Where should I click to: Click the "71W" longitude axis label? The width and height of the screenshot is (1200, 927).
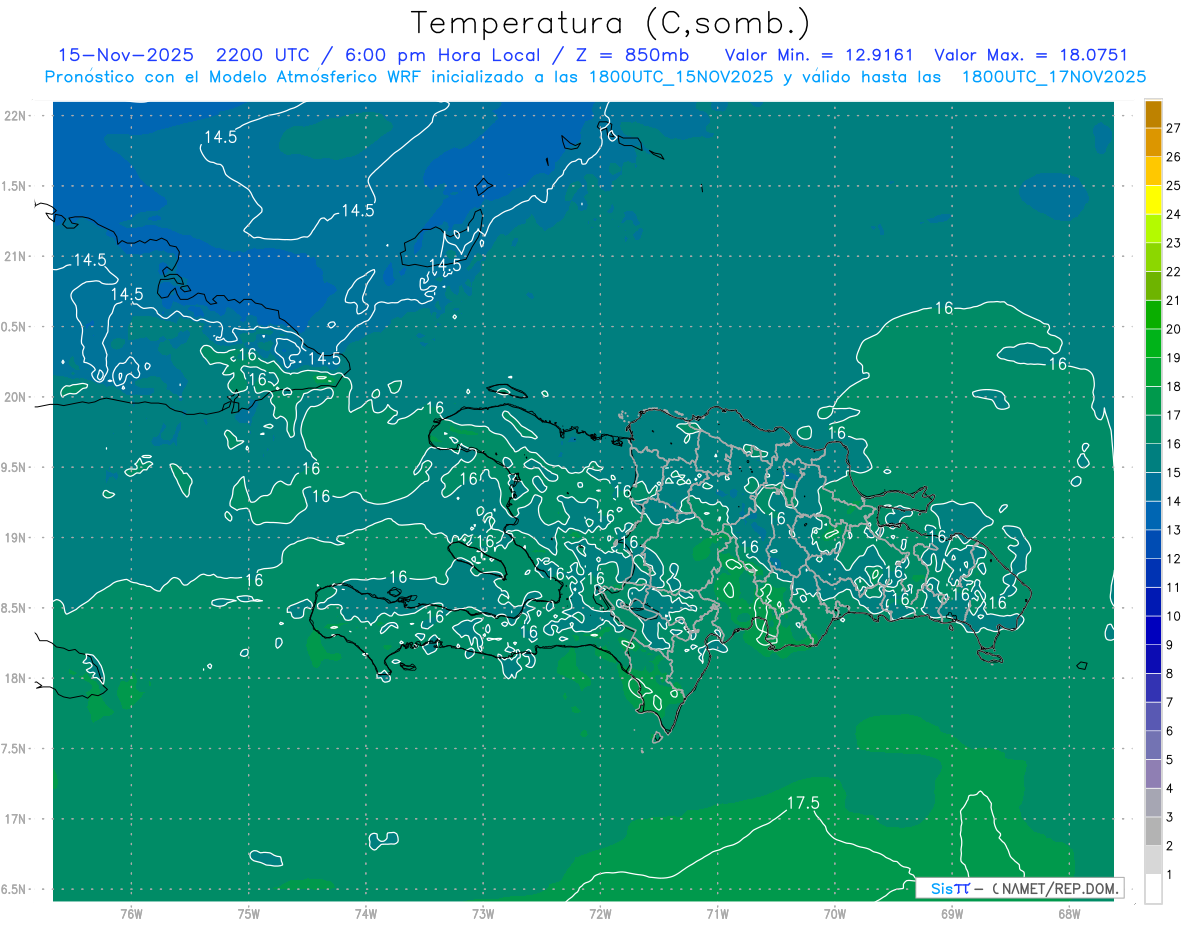tap(717, 913)
